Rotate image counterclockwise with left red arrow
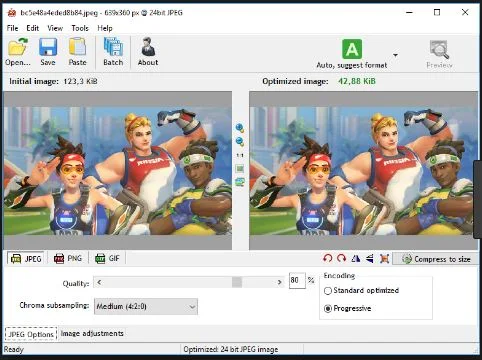 [328, 259]
